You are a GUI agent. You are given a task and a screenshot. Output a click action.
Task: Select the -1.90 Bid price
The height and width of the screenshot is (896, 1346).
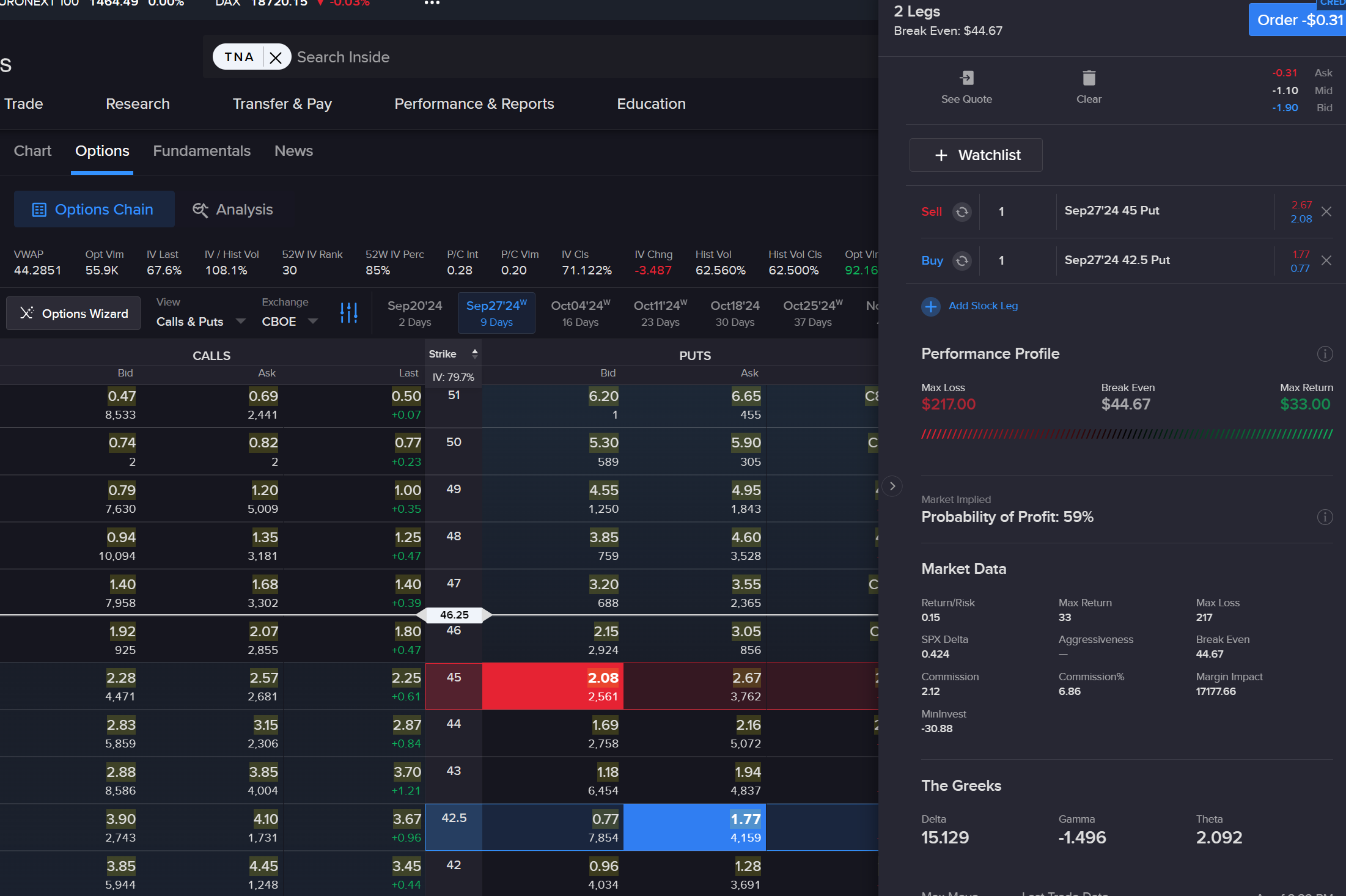pyautogui.click(x=1285, y=108)
